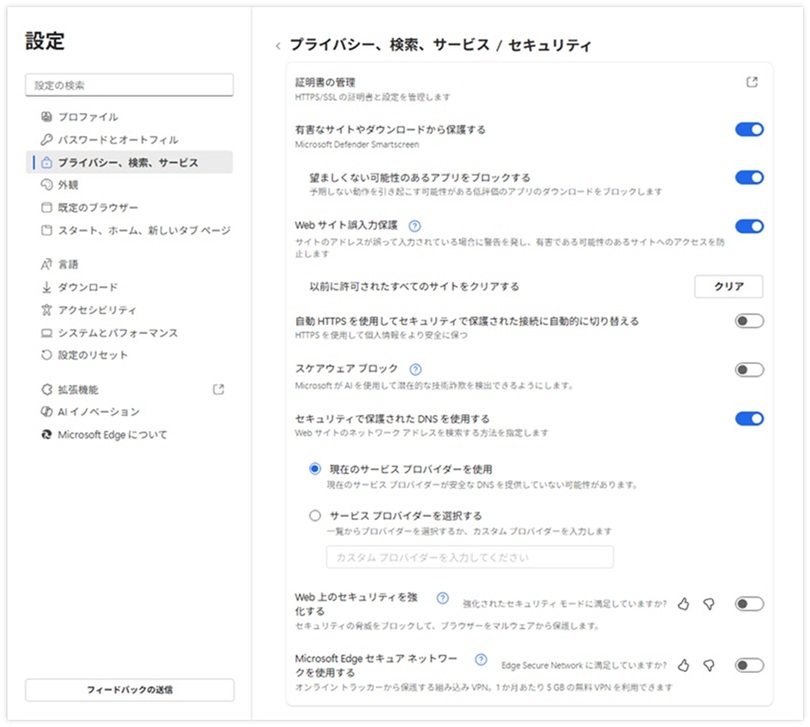This screenshot has width=810, height=727.
Task: Click help icon beside Web 上のセキュリティを強化する
Action: 443,598
